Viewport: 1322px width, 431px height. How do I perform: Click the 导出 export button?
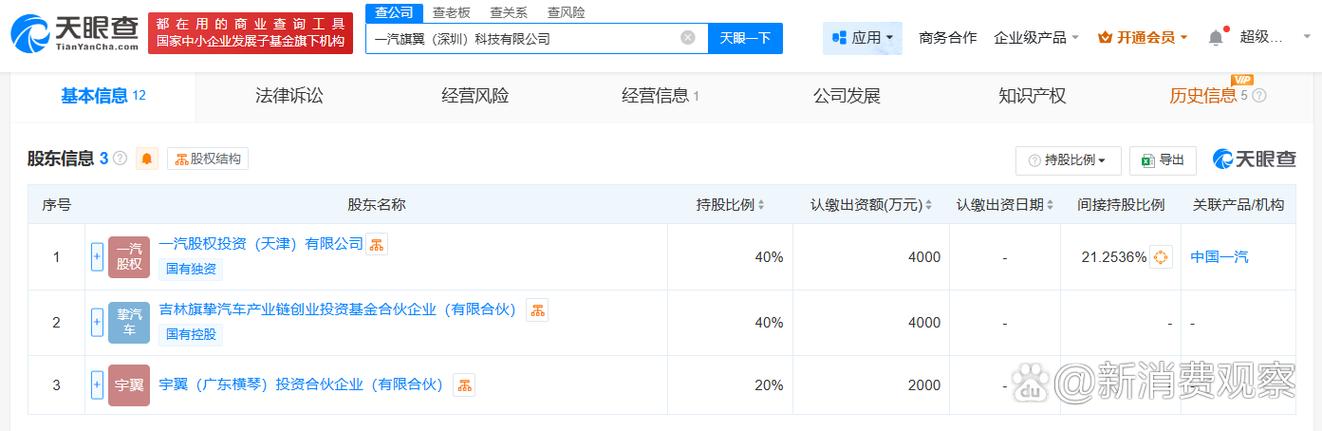(x=1163, y=160)
